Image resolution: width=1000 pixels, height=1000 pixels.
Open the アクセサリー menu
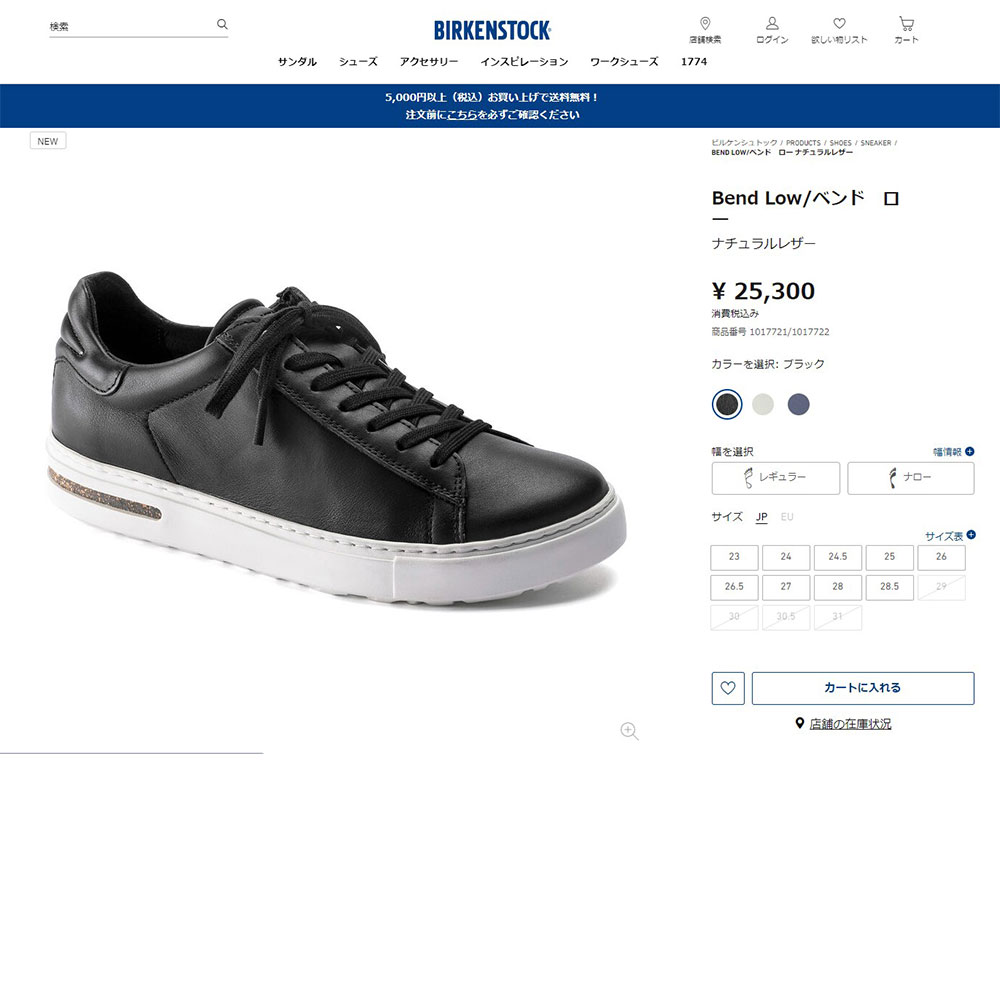(x=429, y=62)
